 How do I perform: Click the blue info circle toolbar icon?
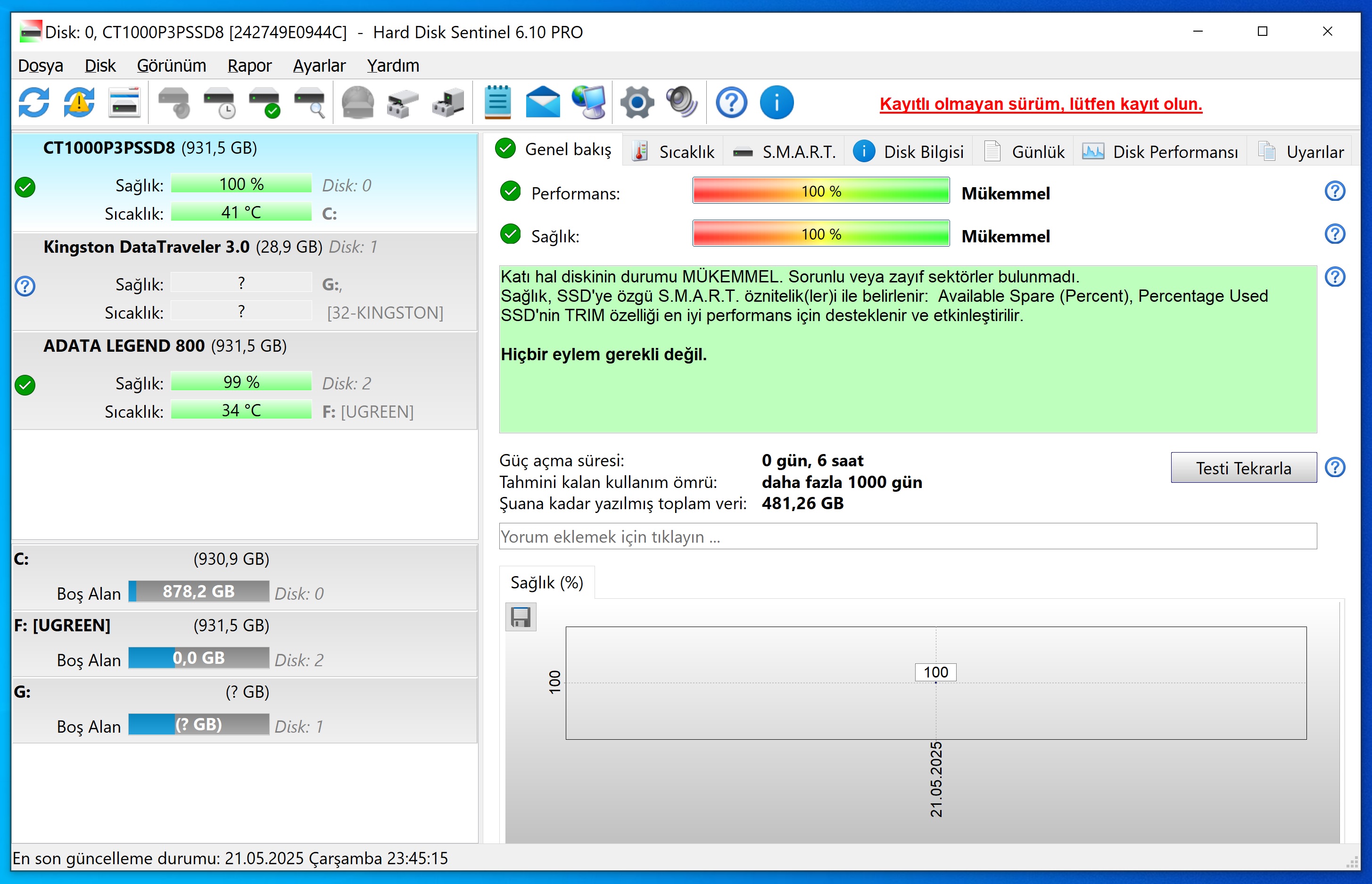(777, 103)
